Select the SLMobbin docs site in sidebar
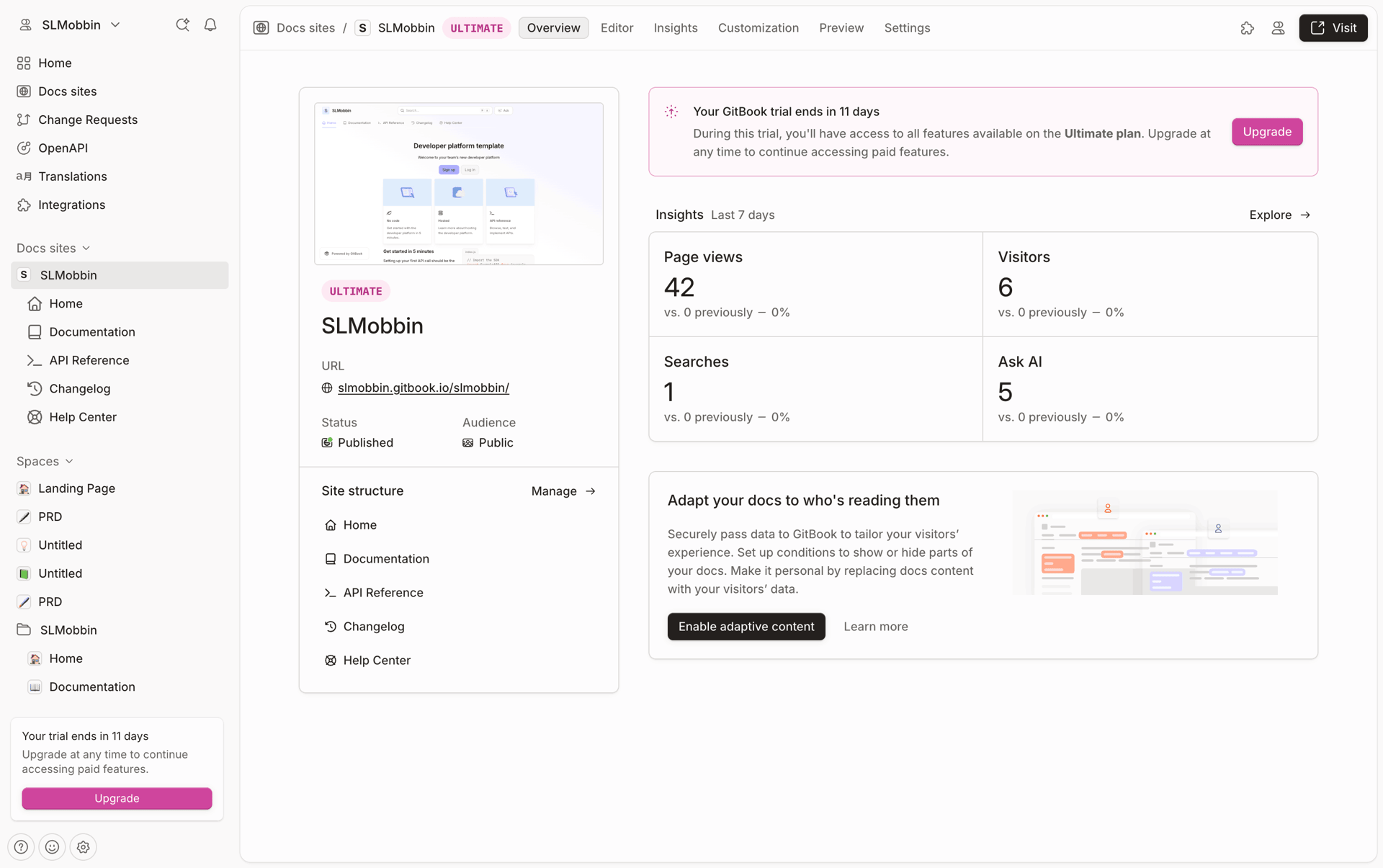 tap(120, 275)
